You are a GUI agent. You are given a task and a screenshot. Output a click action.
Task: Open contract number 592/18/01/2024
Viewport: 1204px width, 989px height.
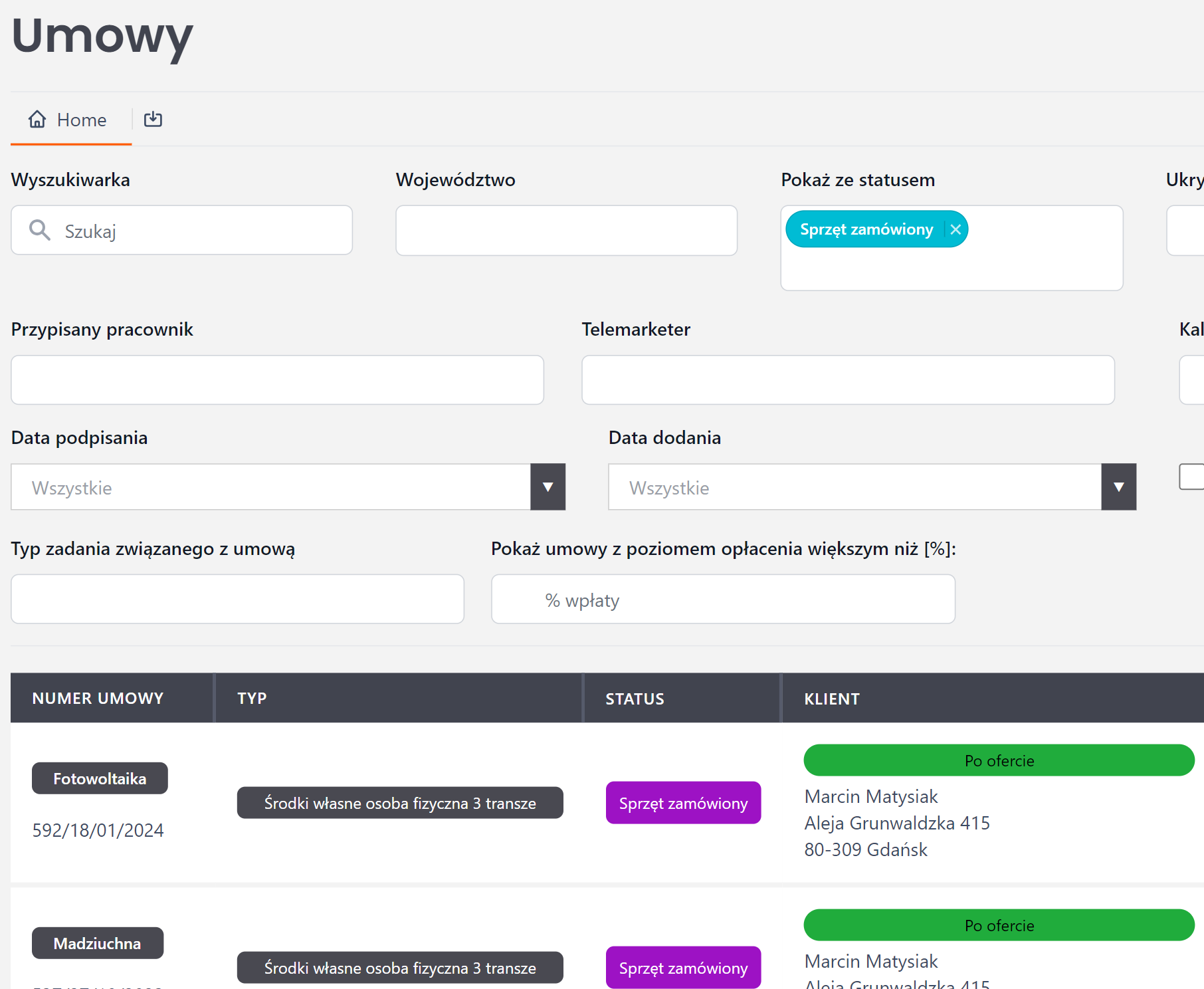click(x=98, y=830)
